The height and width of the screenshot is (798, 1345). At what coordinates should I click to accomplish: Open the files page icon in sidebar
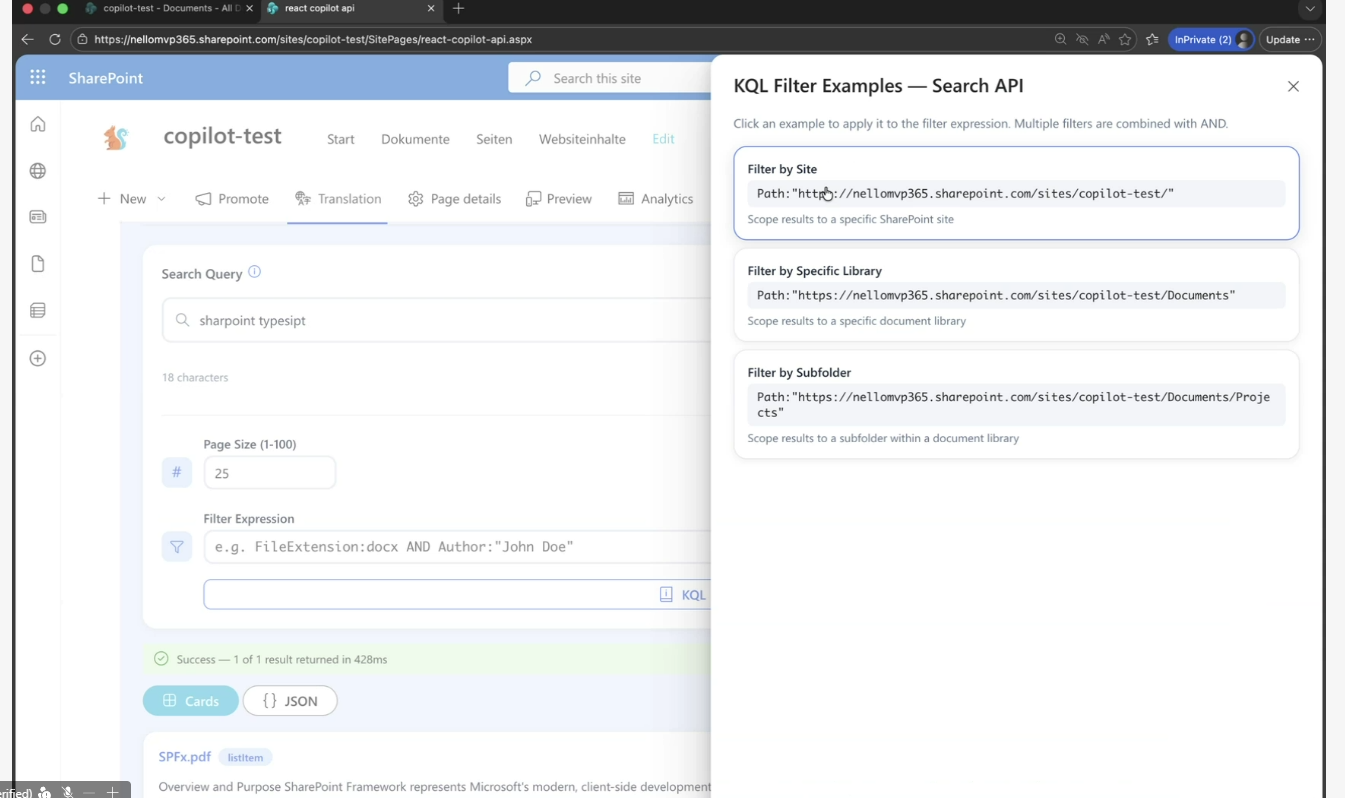click(x=38, y=264)
